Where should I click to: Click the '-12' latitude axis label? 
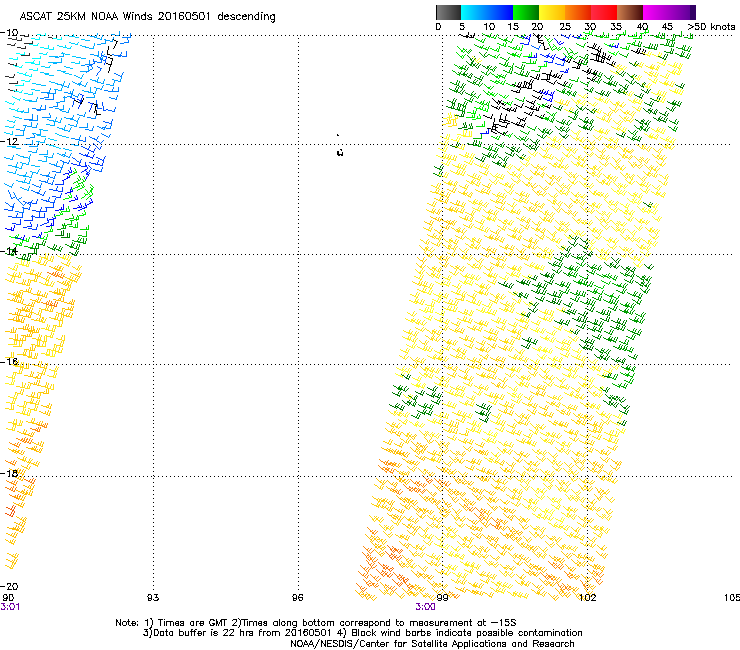click(x=9, y=141)
